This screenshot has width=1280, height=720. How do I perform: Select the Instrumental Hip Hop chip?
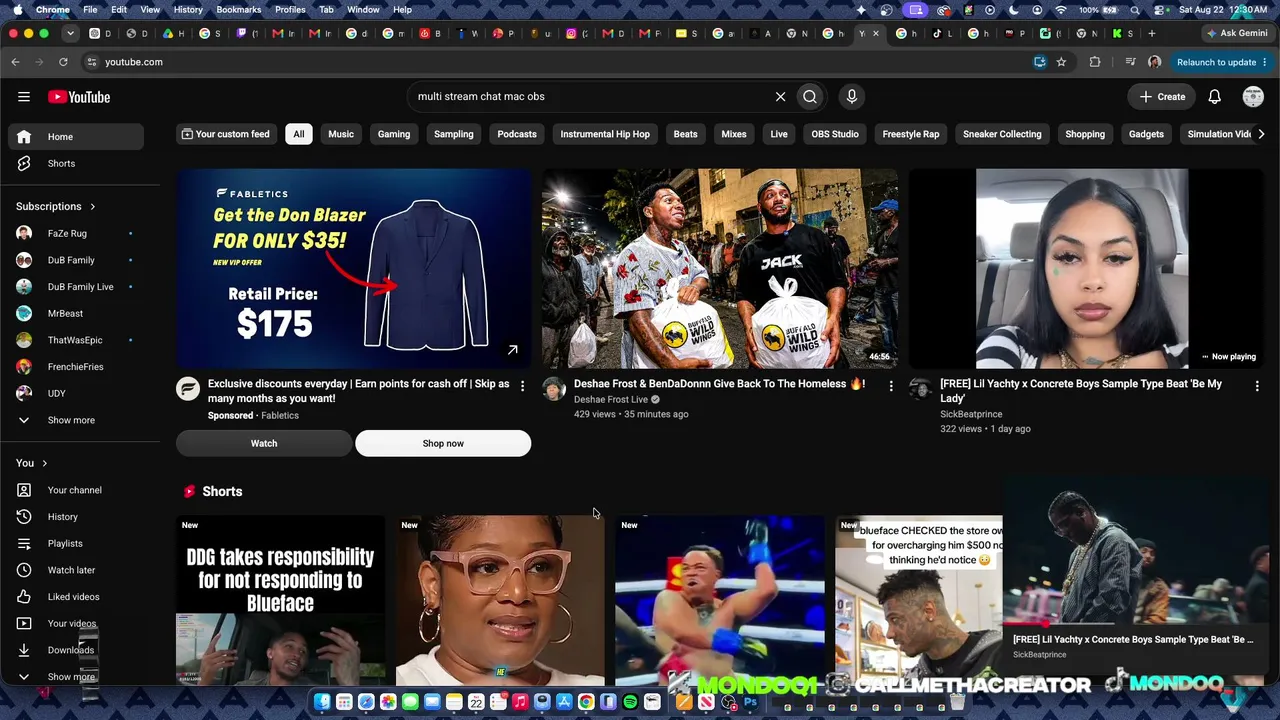point(605,134)
